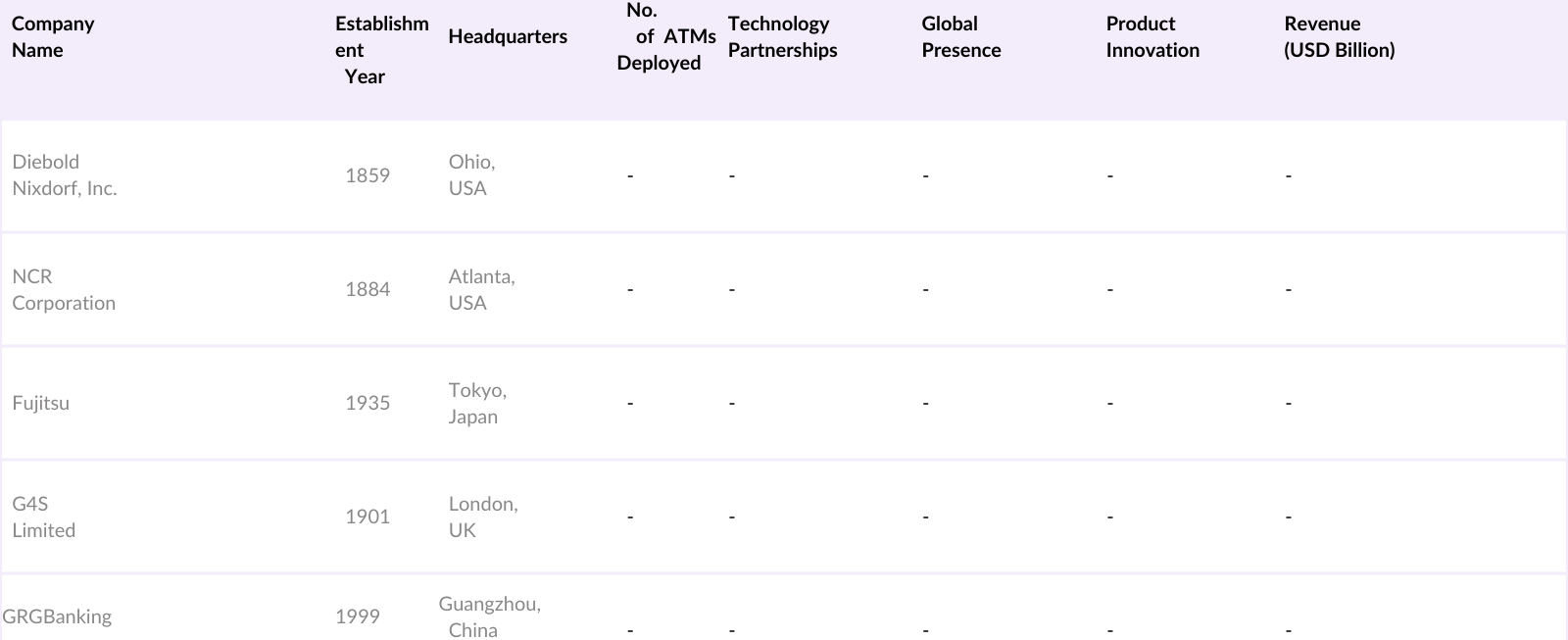Click the Revenue (USD Billion) header
This screenshot has width=1568, height=640.
click(x=1339, y=37)
